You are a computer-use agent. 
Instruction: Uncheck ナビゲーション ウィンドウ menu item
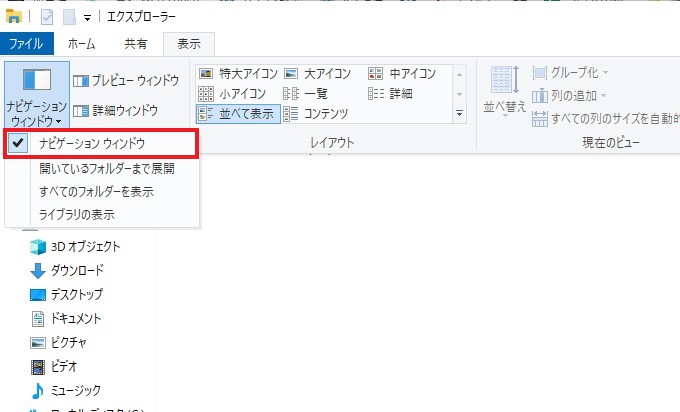[x=101, y=143]
